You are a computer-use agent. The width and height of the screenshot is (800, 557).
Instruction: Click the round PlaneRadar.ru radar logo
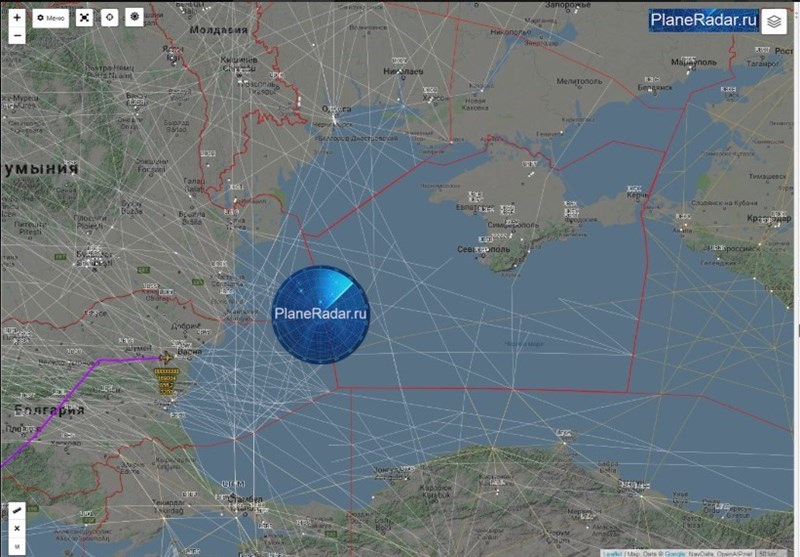[321, 313]
